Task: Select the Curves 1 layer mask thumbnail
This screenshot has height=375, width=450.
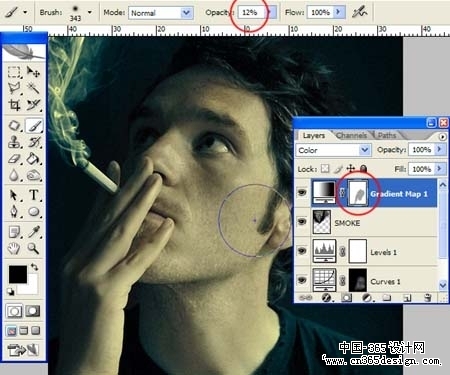Action: pos(358,280)
